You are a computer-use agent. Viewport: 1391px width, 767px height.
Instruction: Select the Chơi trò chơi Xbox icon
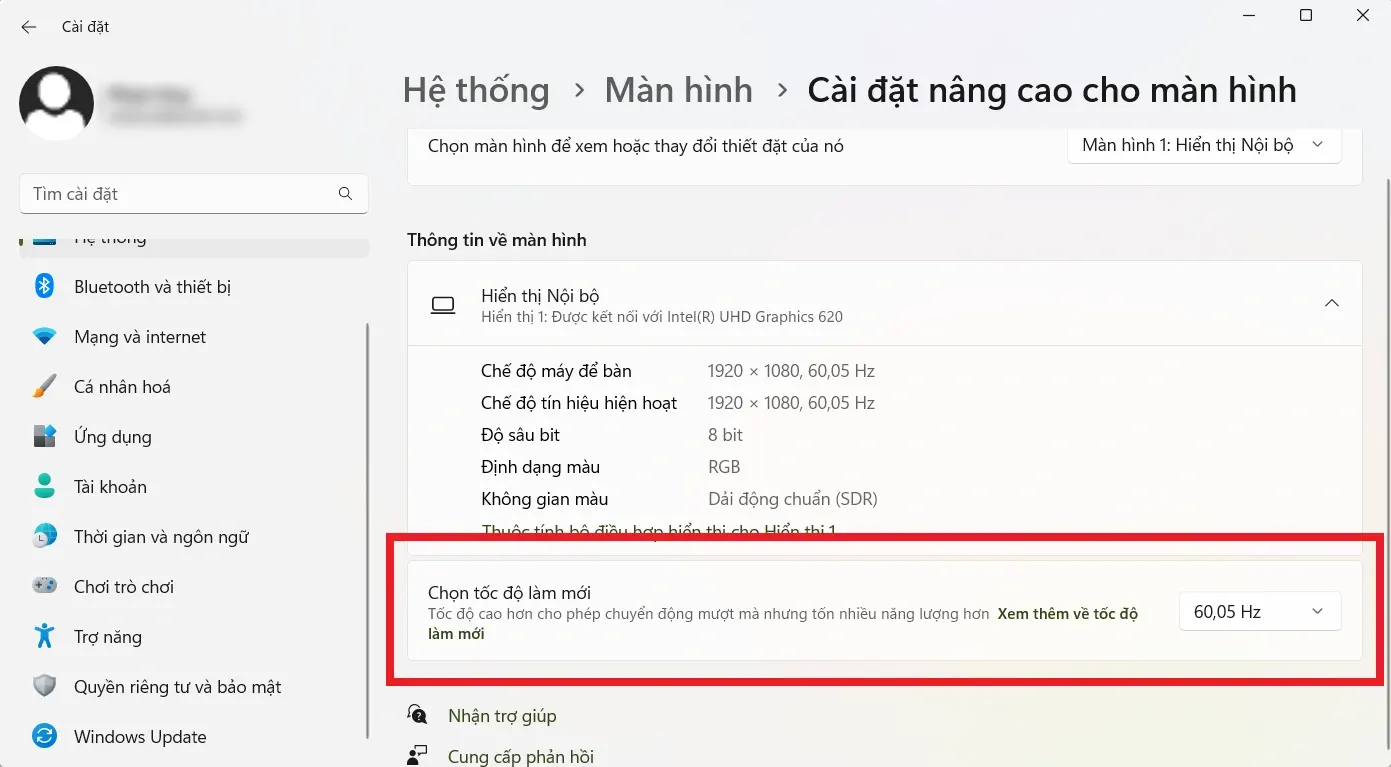pyautogui.click(x=44, y=586)
